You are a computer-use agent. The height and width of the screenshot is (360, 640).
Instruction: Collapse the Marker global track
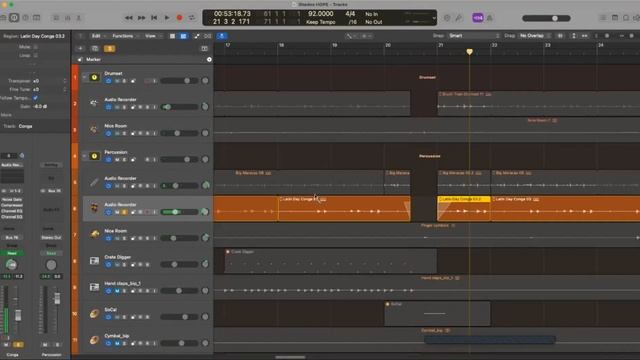80,60
